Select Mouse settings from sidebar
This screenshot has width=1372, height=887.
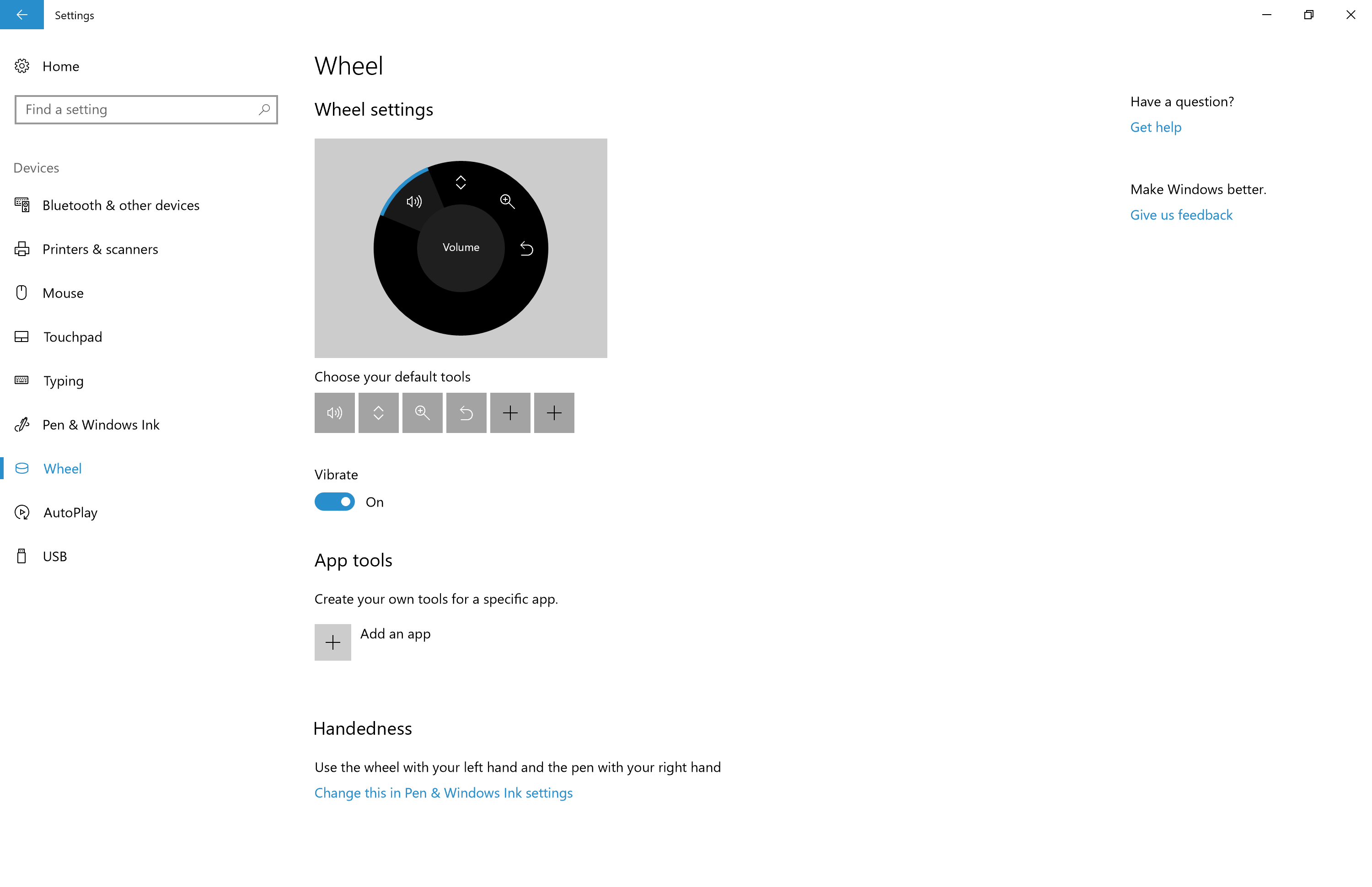tap(62, 293)
